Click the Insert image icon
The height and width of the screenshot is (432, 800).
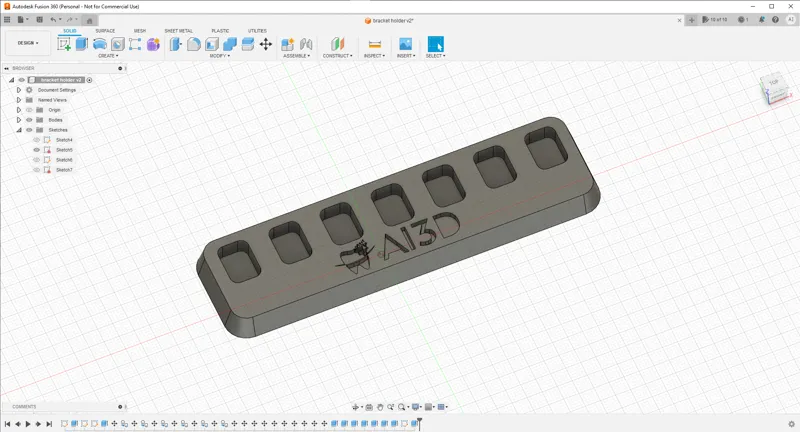tap(406, 44)
